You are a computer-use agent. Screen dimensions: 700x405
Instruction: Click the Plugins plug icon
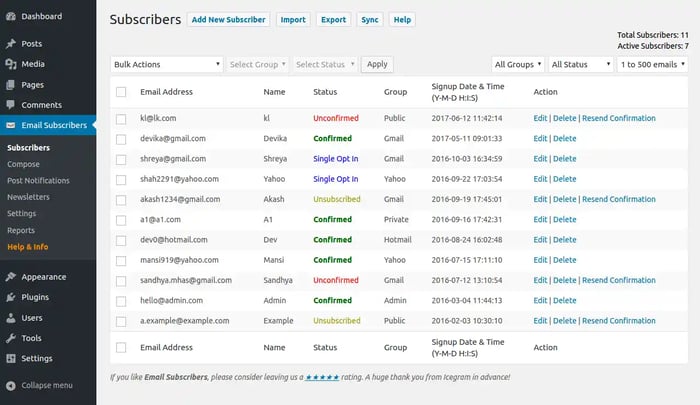click(10, 297)
